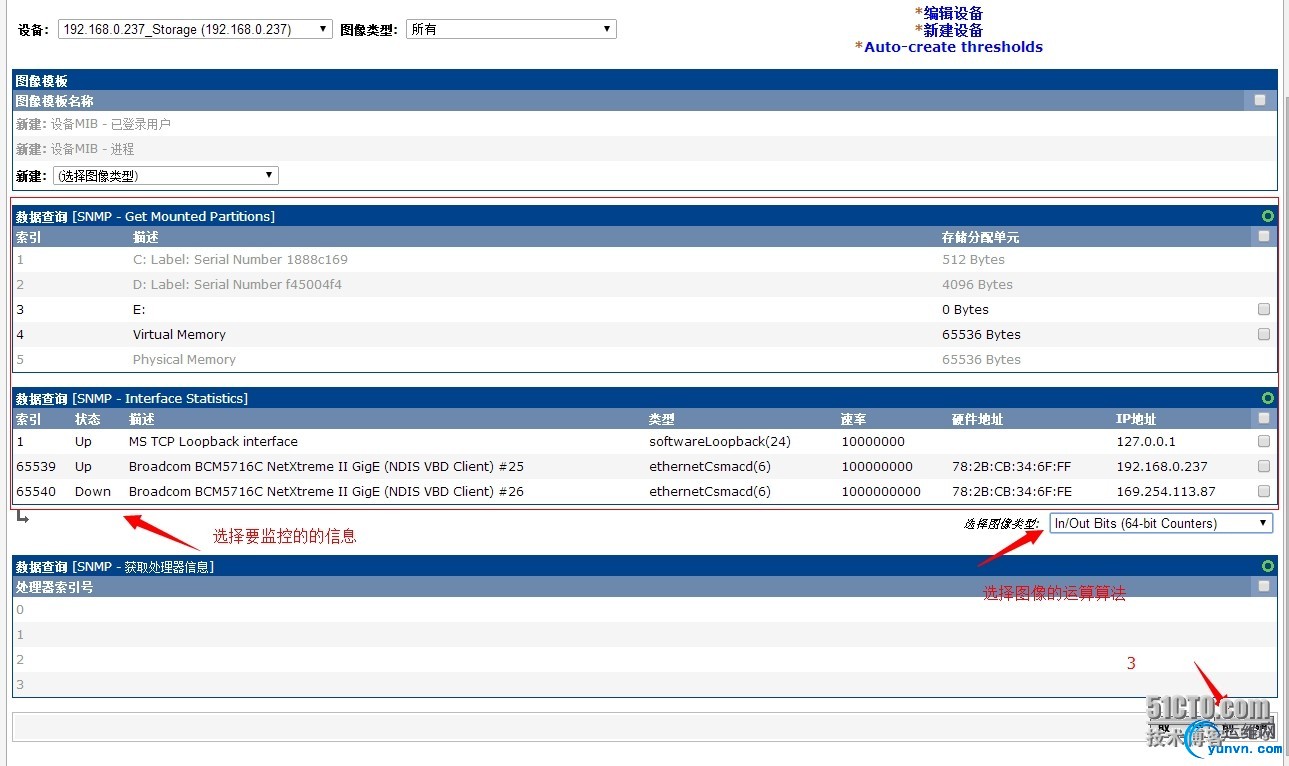Tick the MS TCP Loopback interface checkbox
Viewport: 1289px width, 766px height.
(1264, 441)
